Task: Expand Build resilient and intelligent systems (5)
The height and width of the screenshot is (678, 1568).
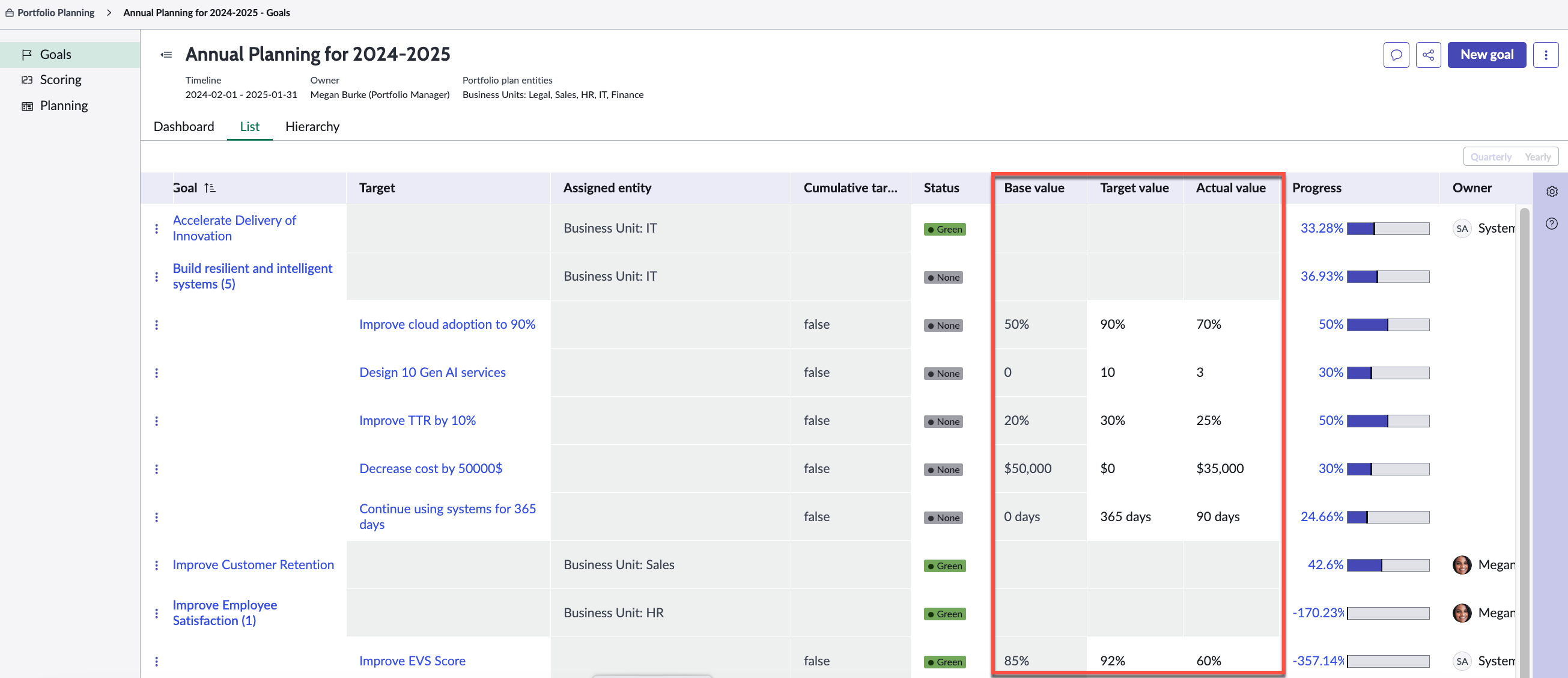Action: pos(252,276)
